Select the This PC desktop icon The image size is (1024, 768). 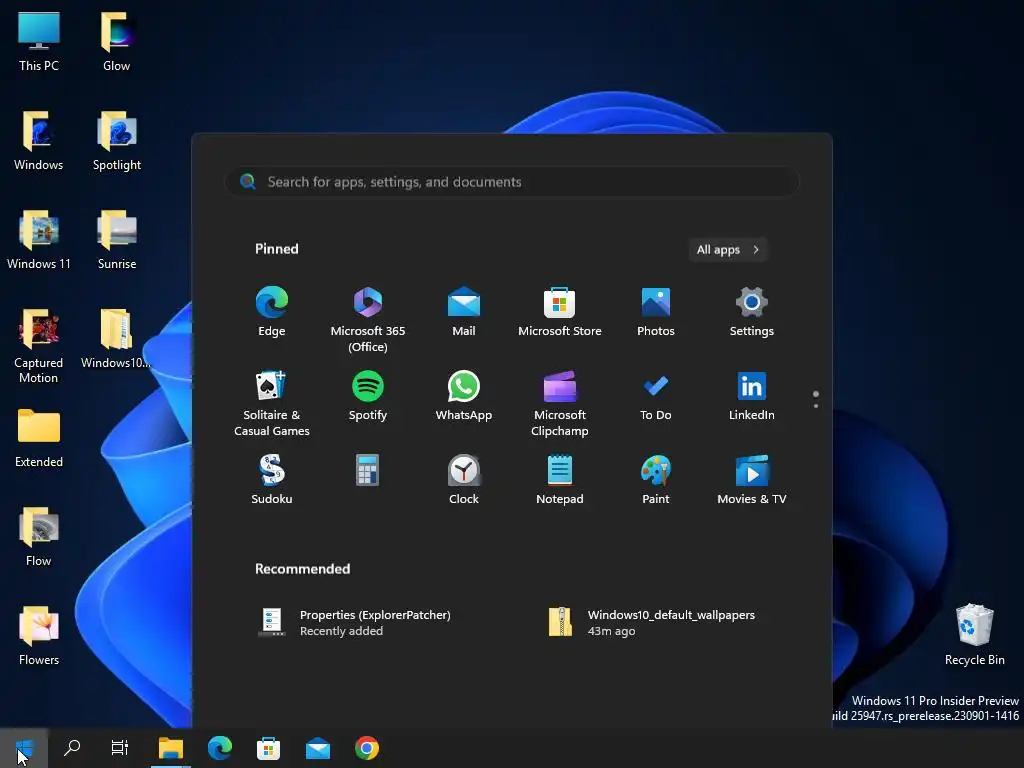point(39,41)
